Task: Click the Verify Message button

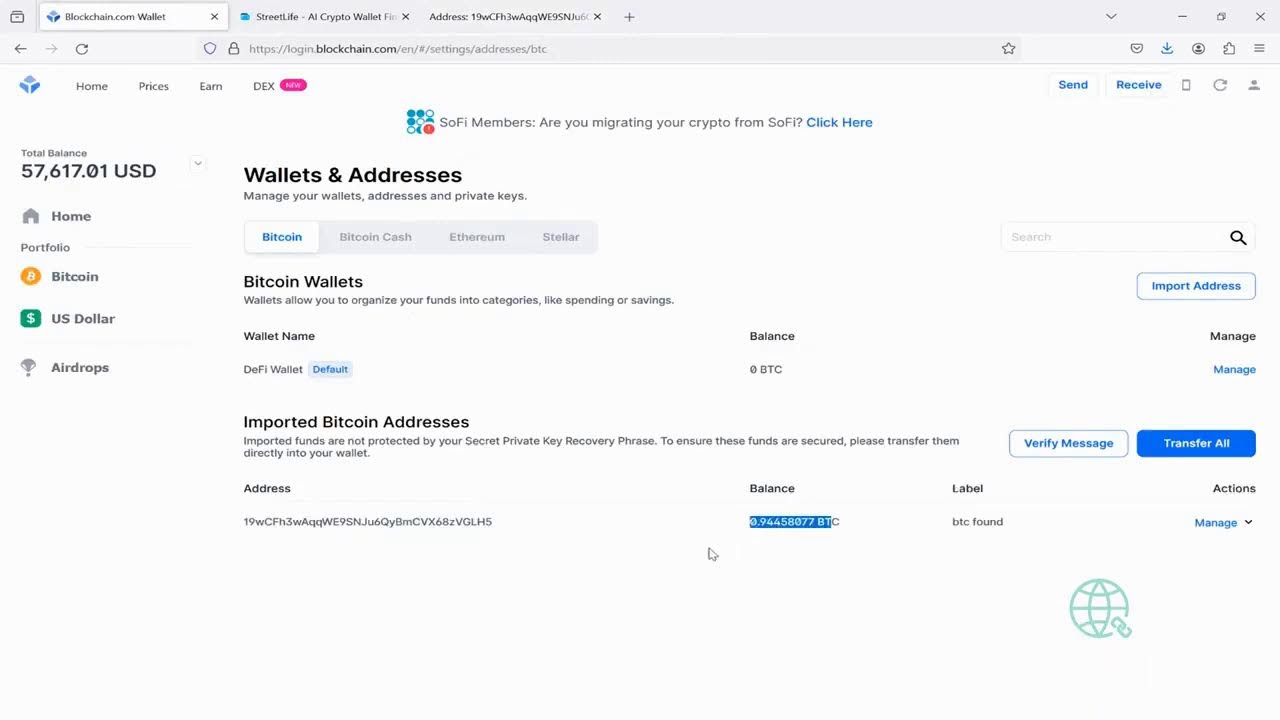Action: click(x=1069, y=443)
